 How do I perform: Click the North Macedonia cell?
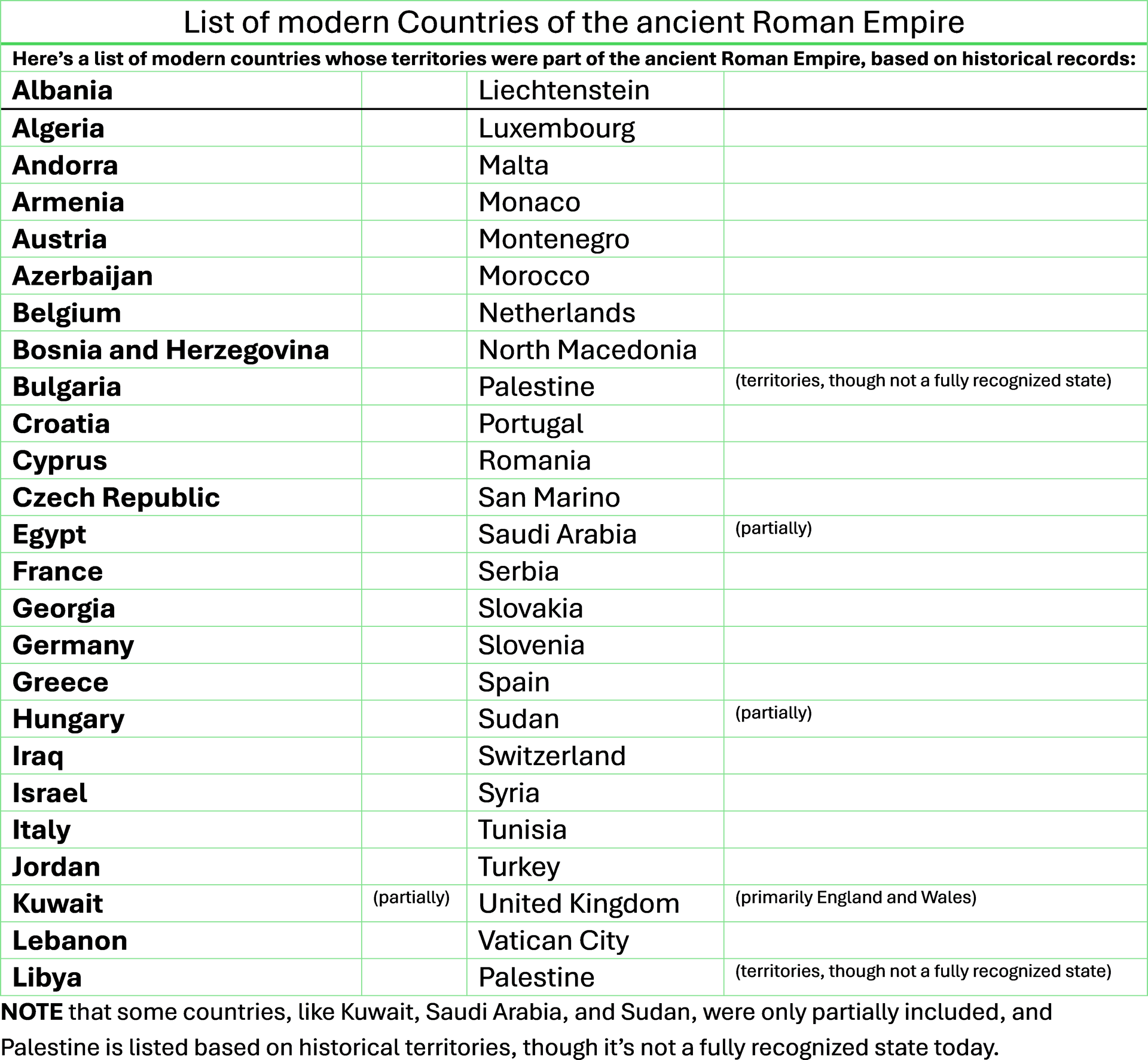(x=587, y=351)
